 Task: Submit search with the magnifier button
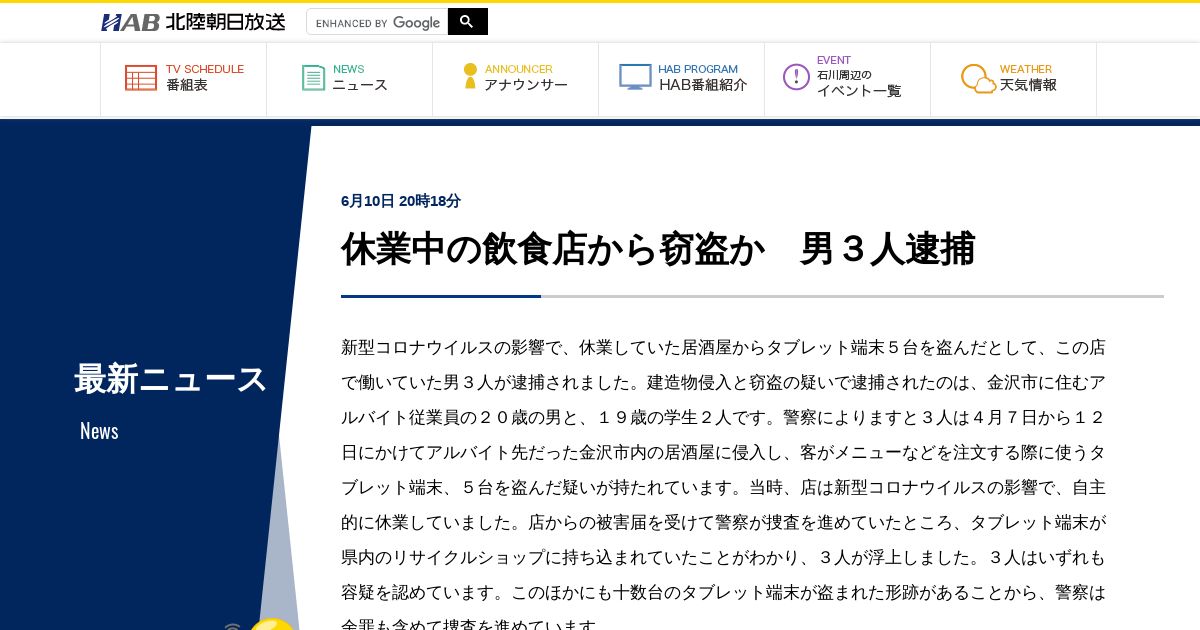(467, 22)
